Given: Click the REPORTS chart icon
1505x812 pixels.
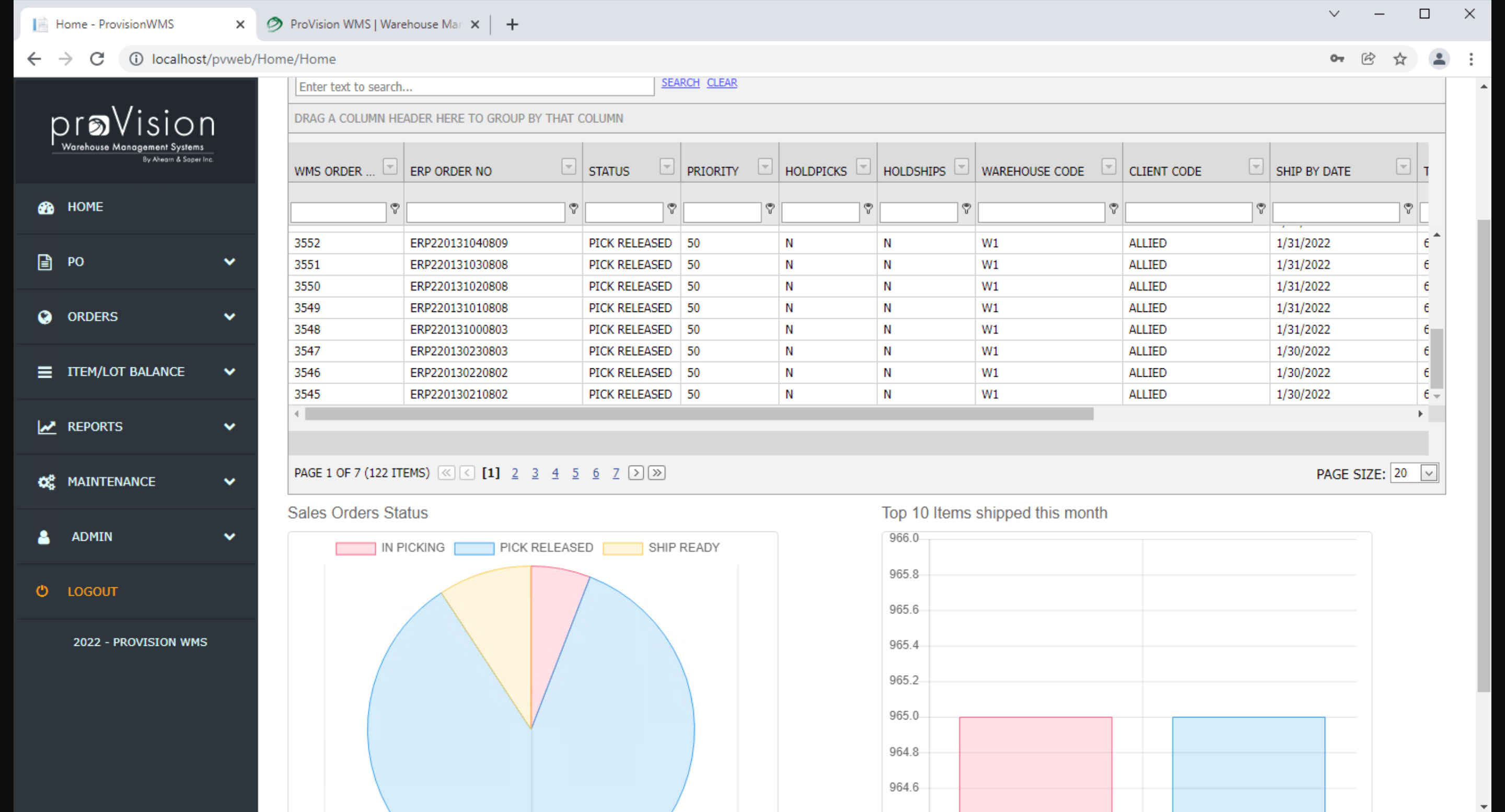Looking at the screenshot, I should [46, 427].
